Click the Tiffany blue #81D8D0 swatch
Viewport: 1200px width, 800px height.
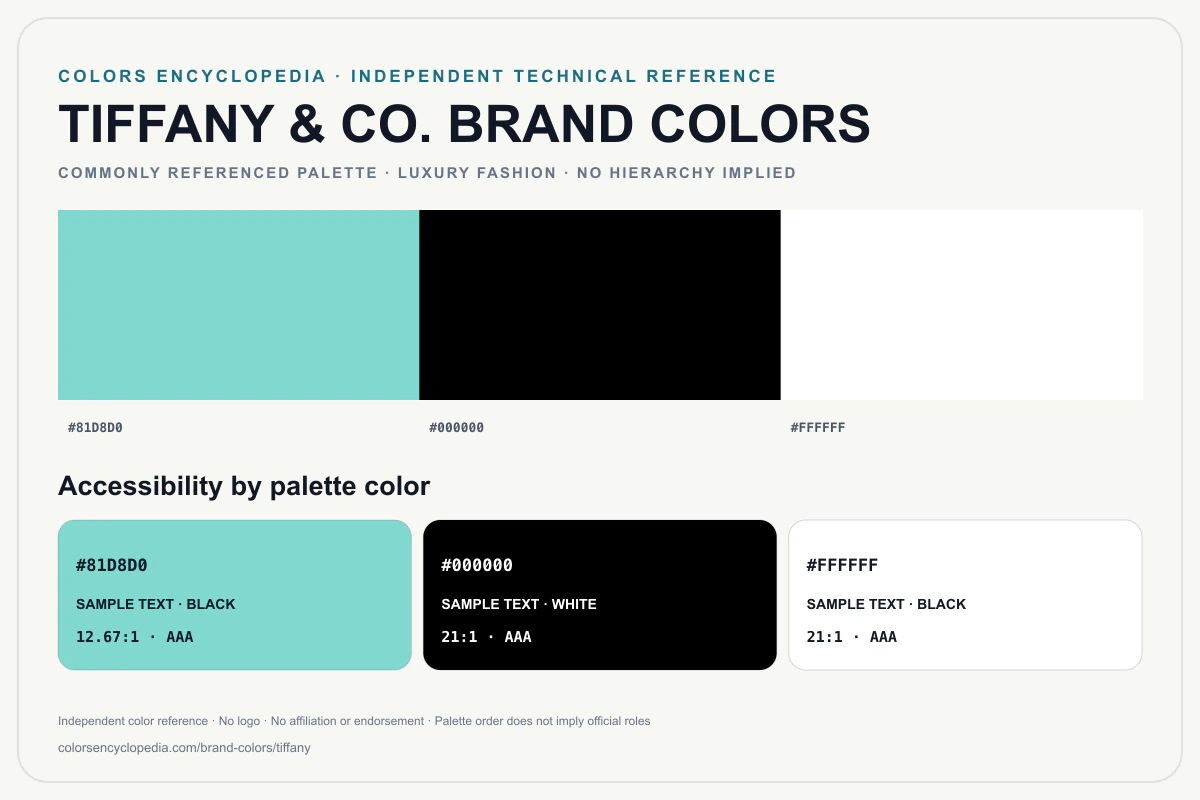[x=238, y=305]
